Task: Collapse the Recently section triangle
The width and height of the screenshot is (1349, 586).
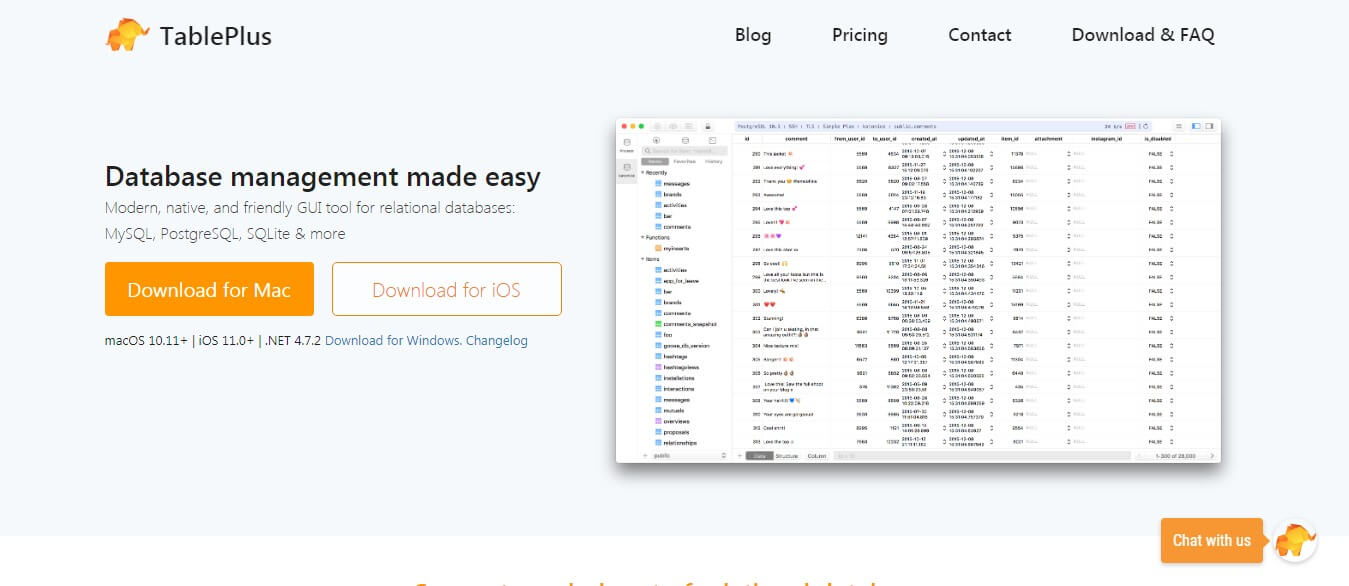Action: coord(643,173)
